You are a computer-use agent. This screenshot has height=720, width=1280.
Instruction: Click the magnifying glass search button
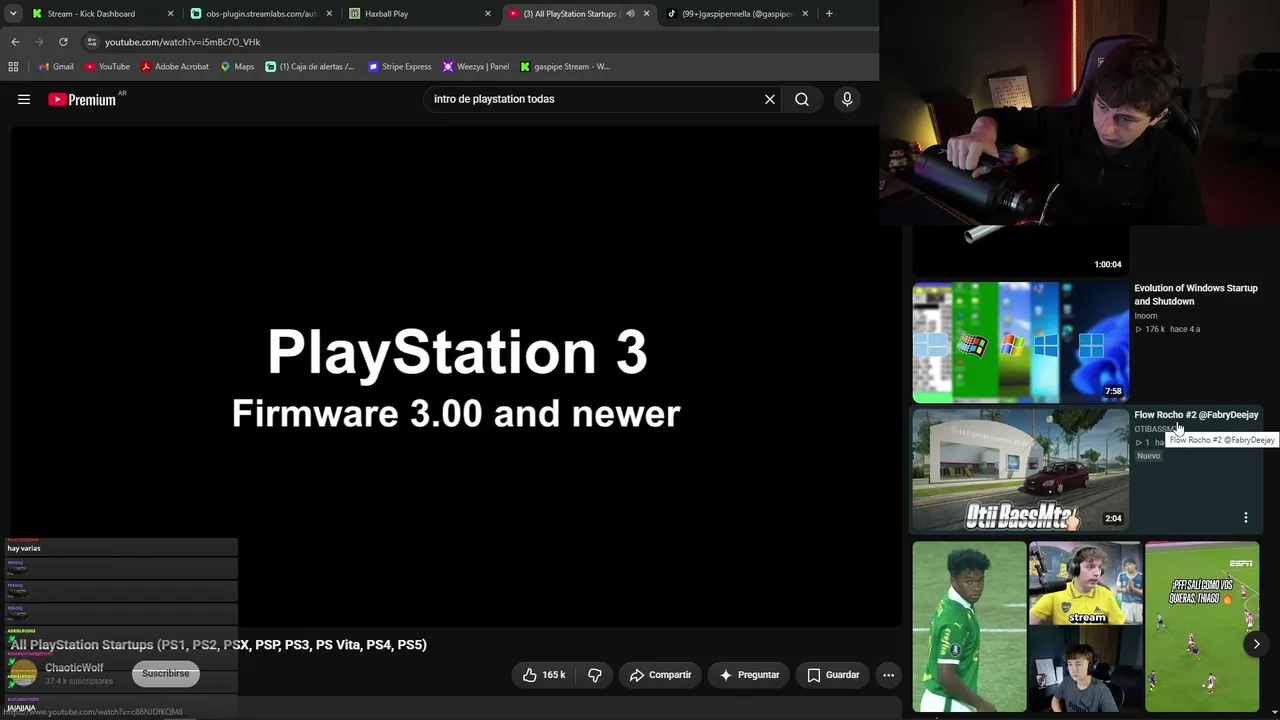802,99
